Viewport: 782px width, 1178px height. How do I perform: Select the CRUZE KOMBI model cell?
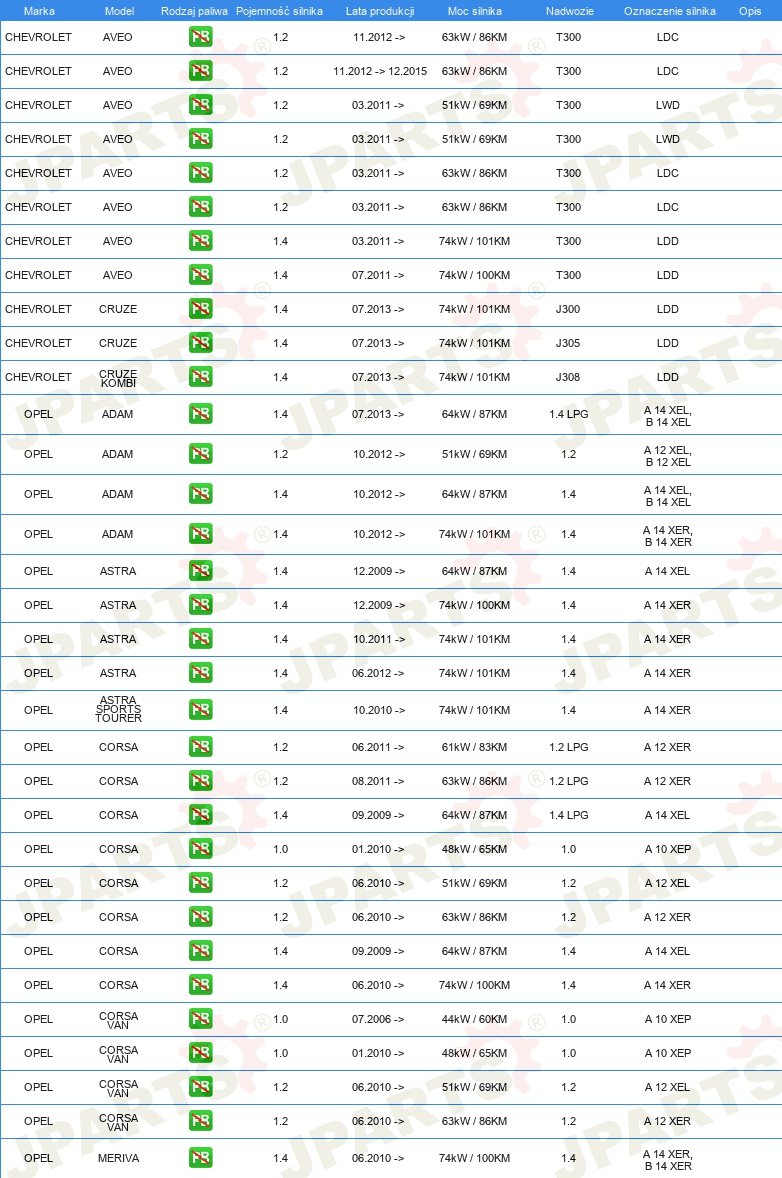click(118, 378)
